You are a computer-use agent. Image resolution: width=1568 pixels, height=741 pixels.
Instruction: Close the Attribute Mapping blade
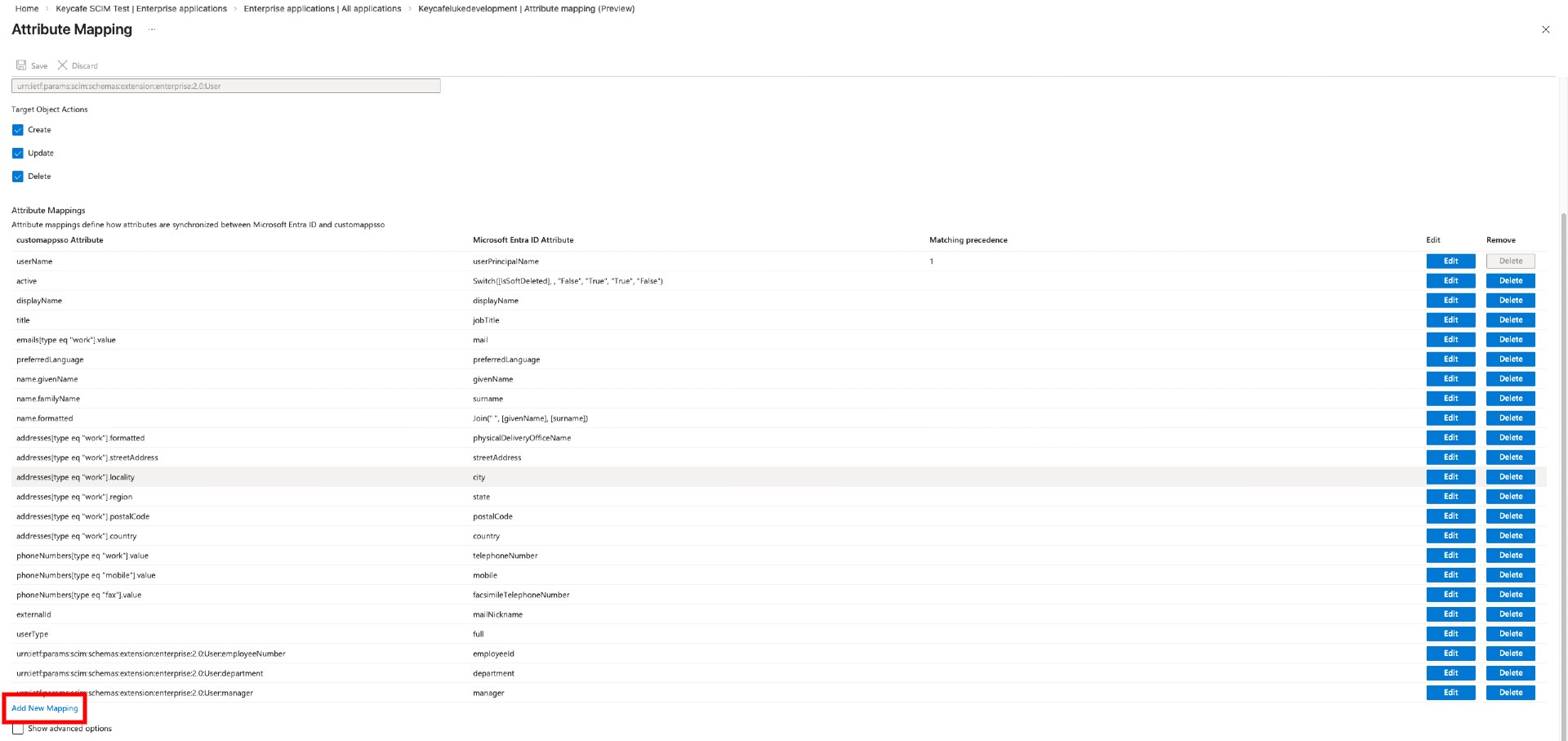tap(1545, 29)
